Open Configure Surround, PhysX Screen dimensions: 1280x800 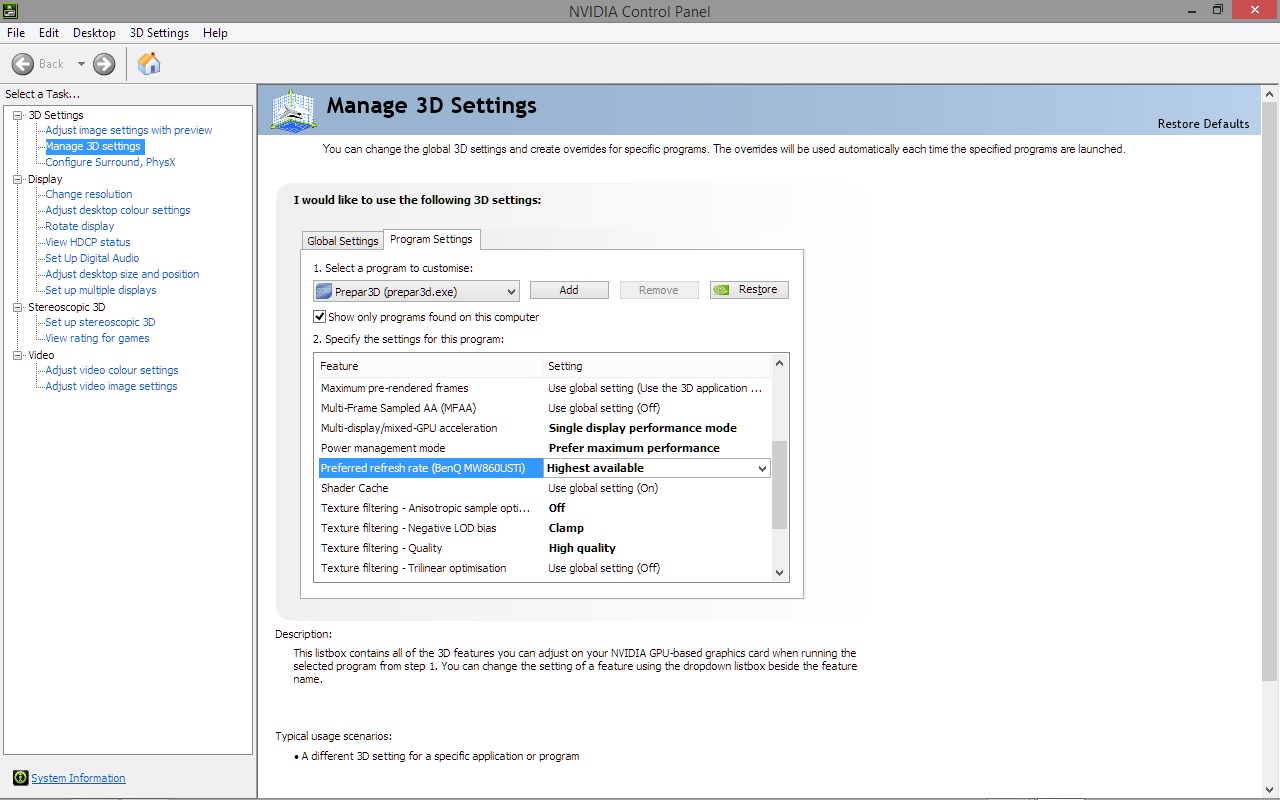(110, 162)
